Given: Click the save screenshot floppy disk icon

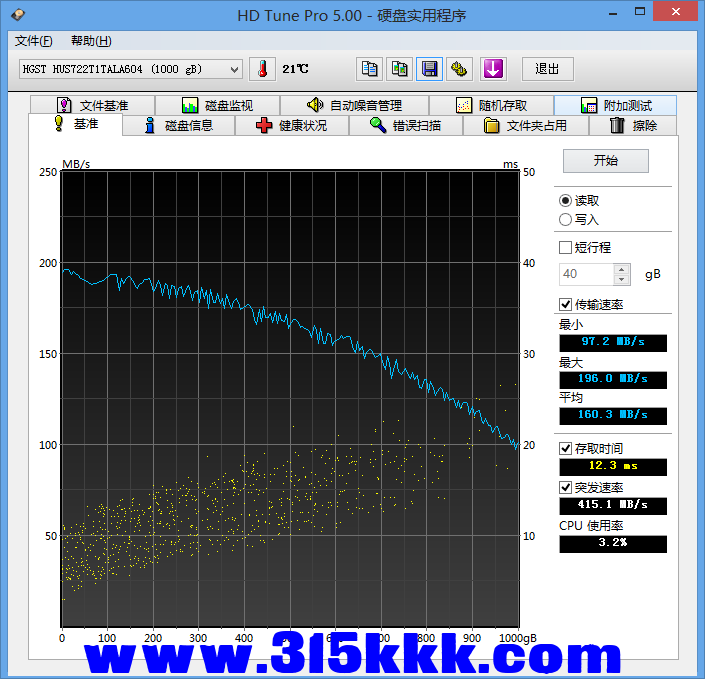Looking at the screenshot, I should click(x=429, y=69).
